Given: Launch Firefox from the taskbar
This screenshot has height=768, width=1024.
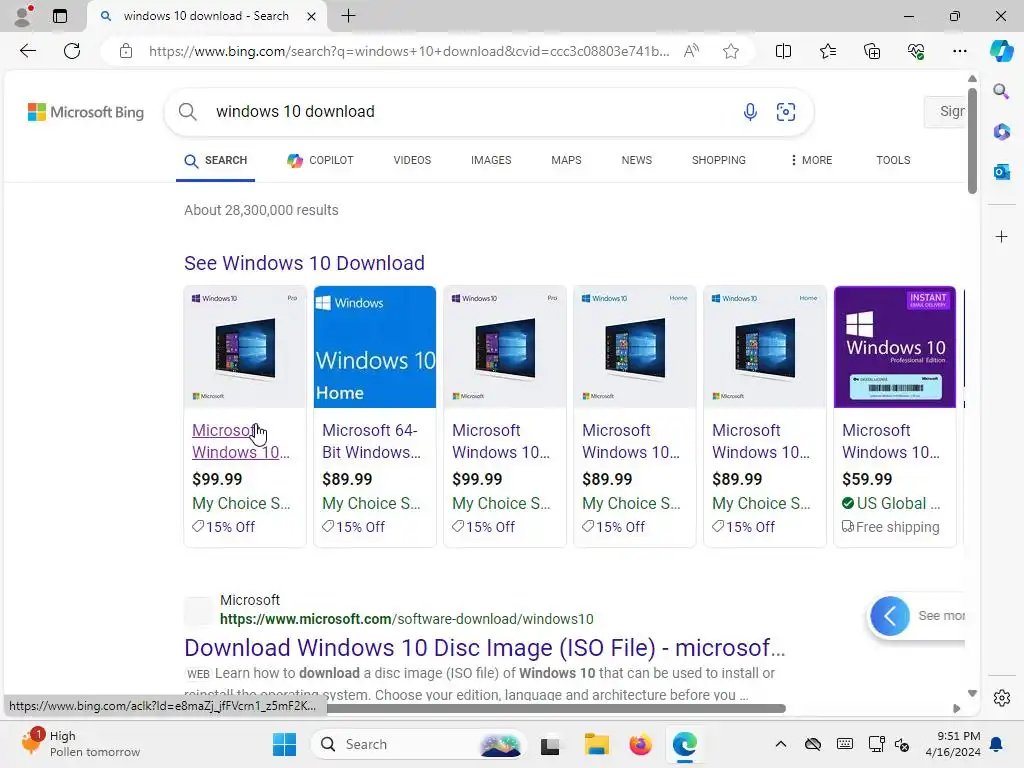Looking at the screenshot, I should (641, 744).
